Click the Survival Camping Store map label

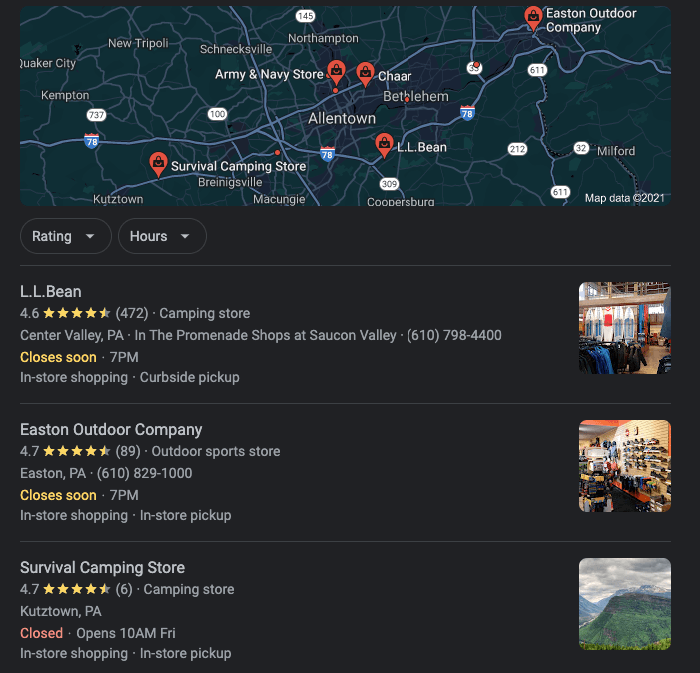tap(238, 166)
